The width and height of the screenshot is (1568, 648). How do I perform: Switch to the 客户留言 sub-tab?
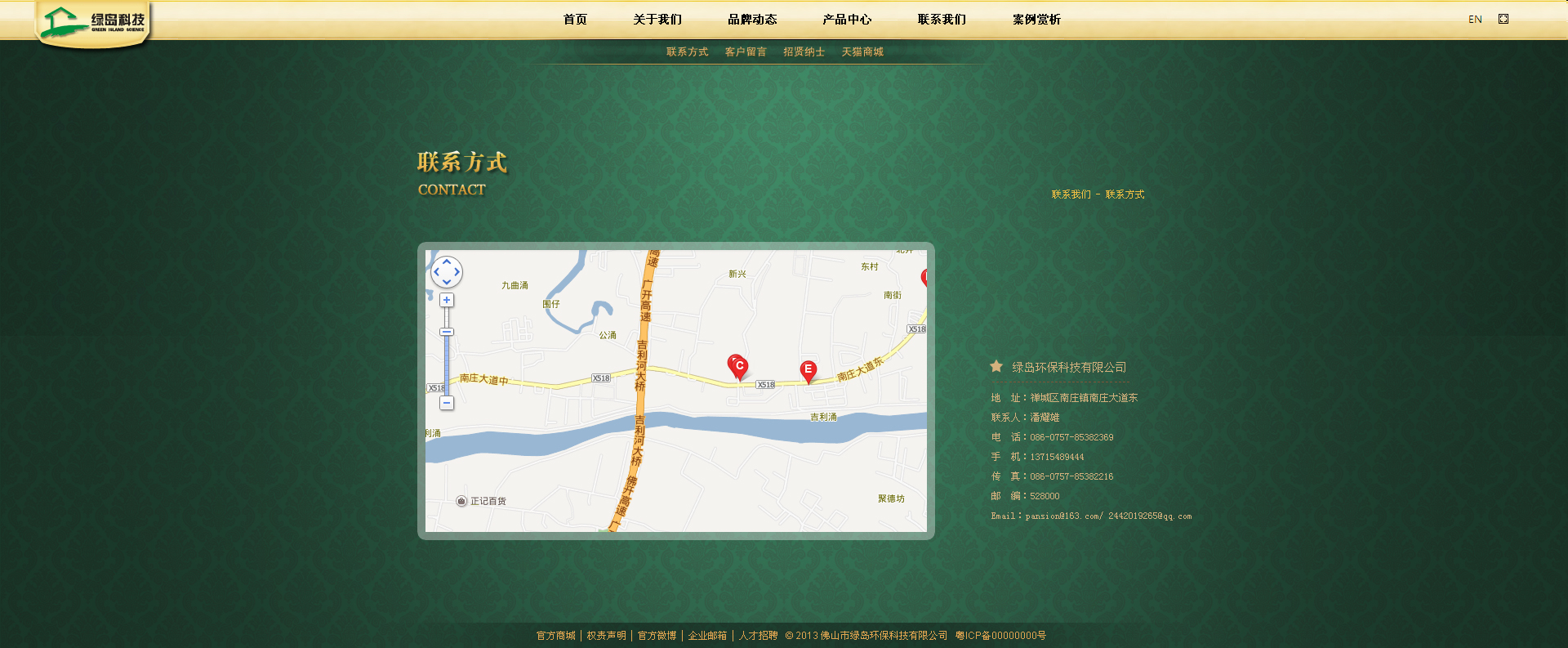tap(746, 51)
